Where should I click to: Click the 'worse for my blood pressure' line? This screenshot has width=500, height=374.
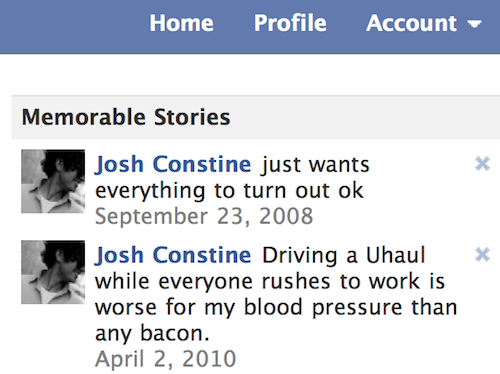tap(276, 307)
